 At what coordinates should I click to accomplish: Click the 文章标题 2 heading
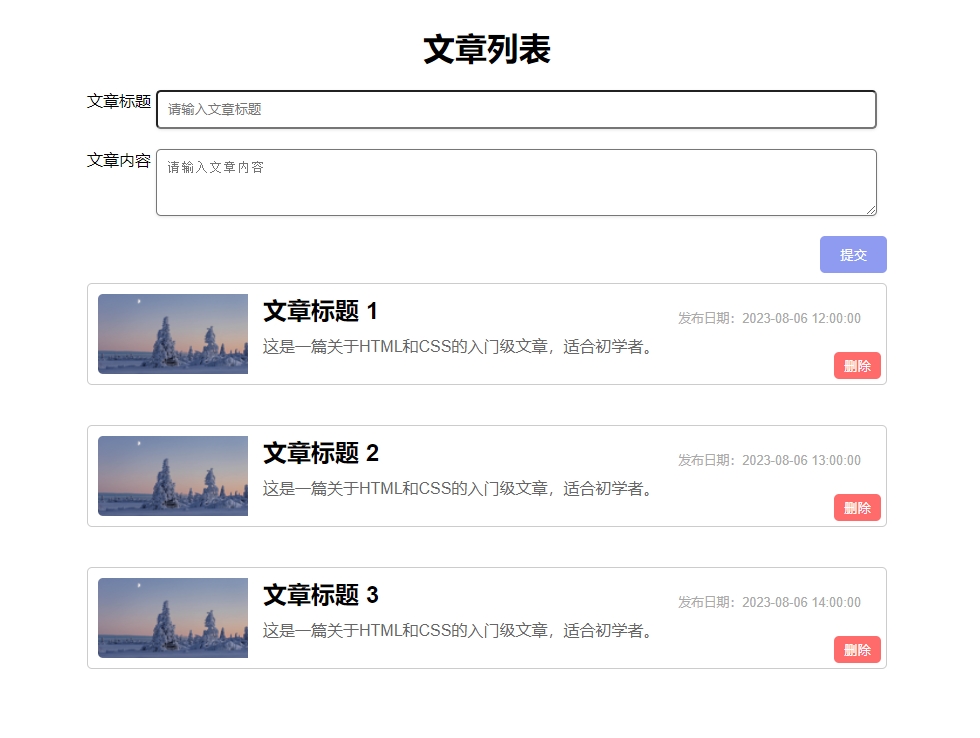[x=320, y=453]
